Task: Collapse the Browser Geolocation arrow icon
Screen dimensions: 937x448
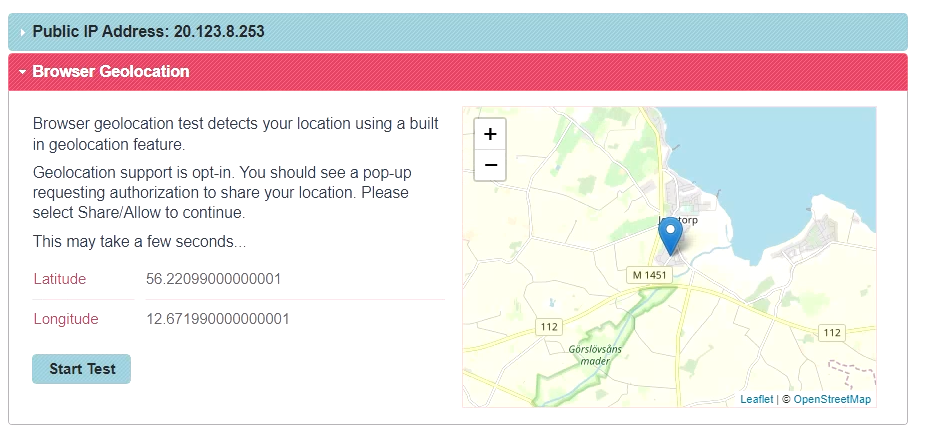Action: (x=23, y=72)
